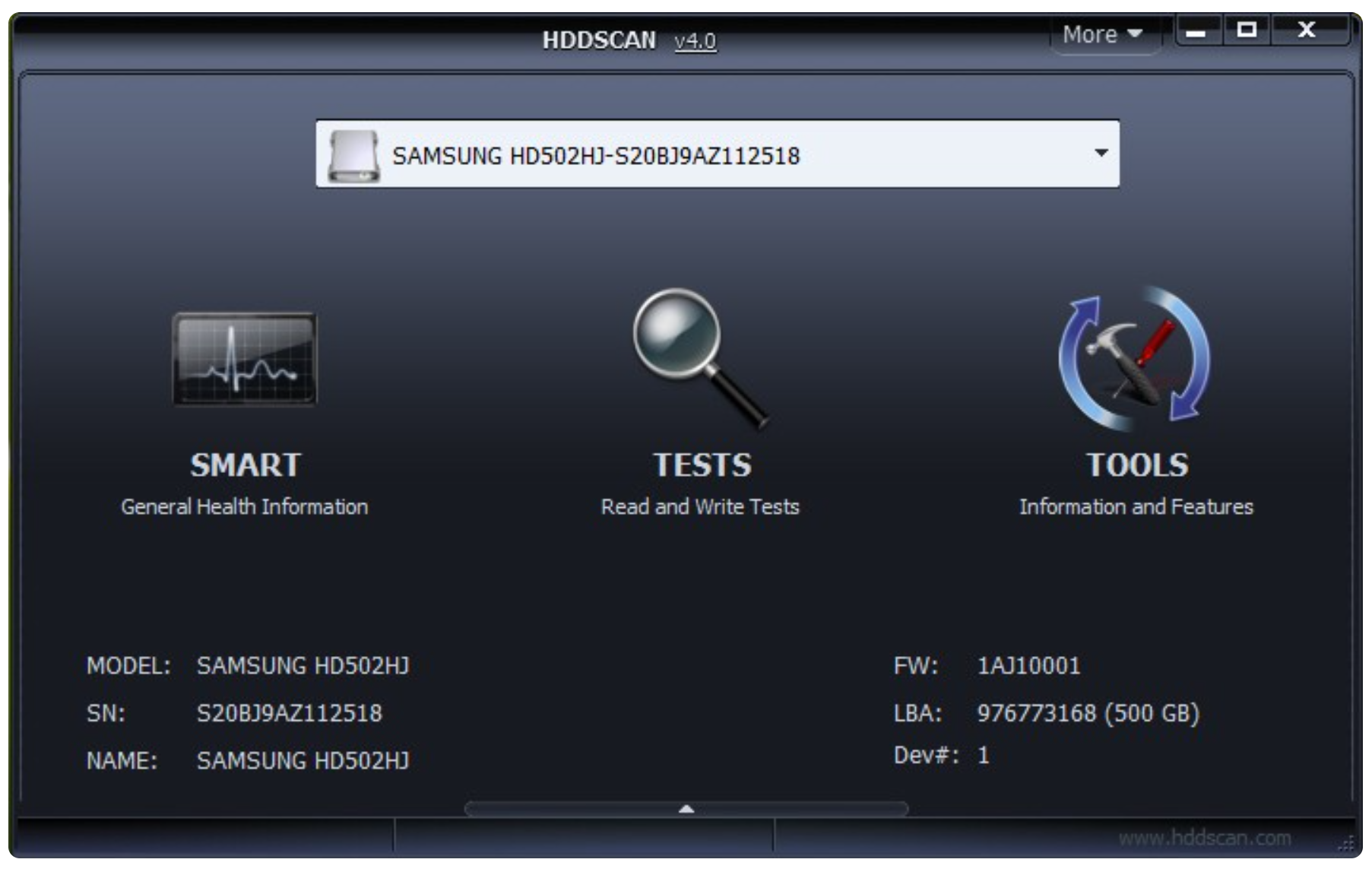Close the HDDScan window
This screenshot has width=1372, height=872.
1307,31
